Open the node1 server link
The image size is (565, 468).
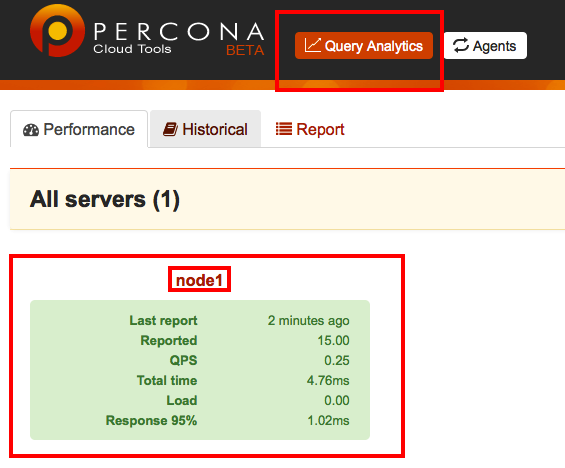(199, 280)
